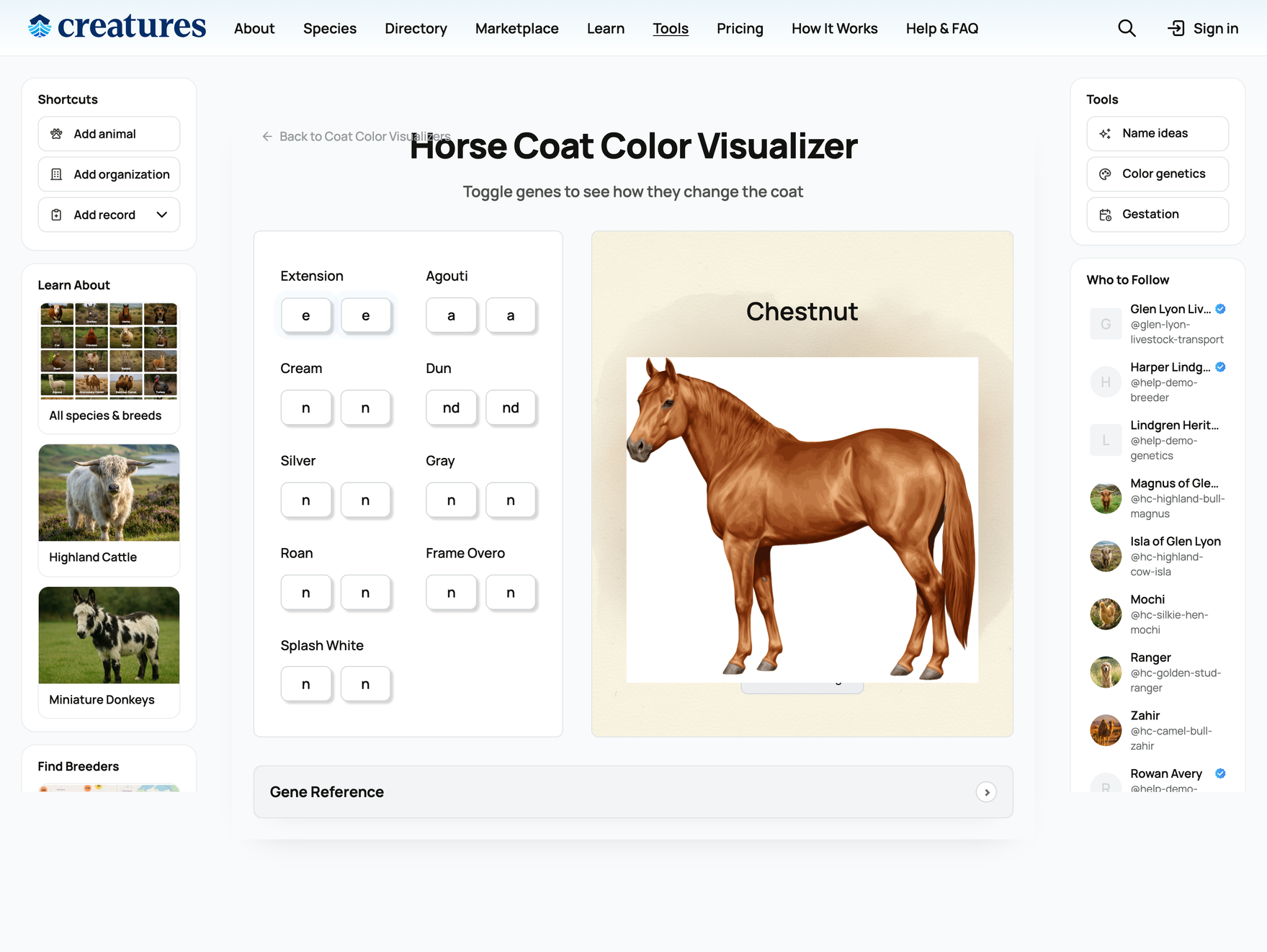Click Zahir's avatar photo
The image size is (1267, 952).
tap(1106, 730)
